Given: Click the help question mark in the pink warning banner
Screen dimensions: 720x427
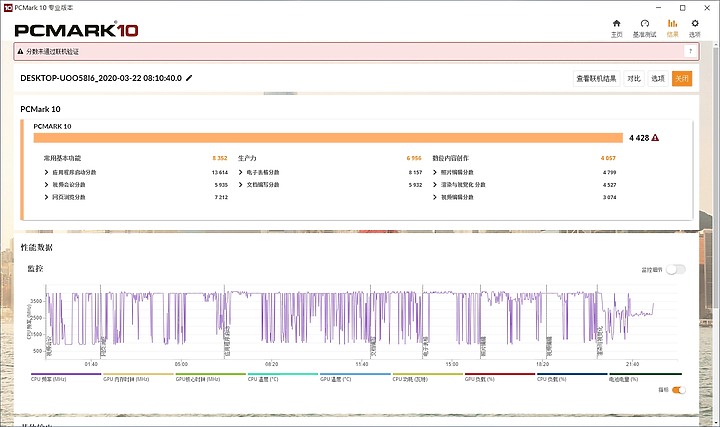Looking at the screenshot, I should [690, 51].
